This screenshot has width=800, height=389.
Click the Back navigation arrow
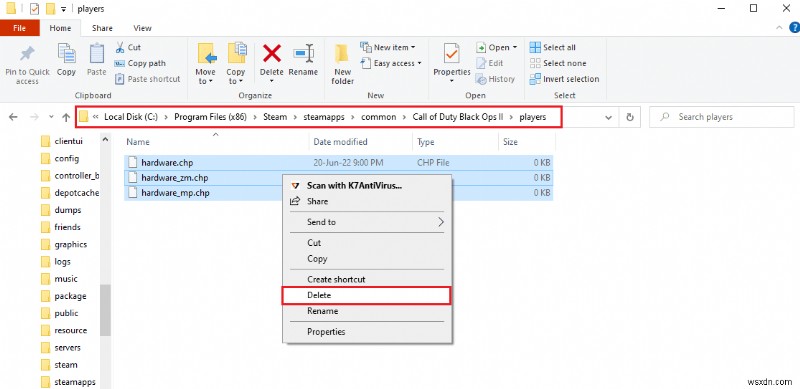click(13, 117)
